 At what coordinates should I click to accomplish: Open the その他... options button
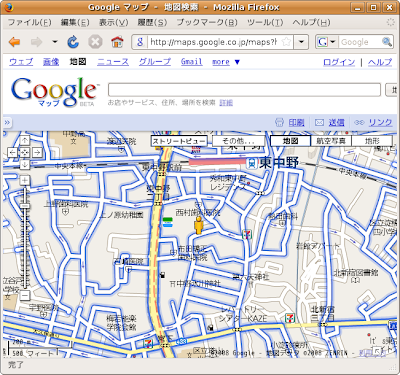click(x=238, y=141)
